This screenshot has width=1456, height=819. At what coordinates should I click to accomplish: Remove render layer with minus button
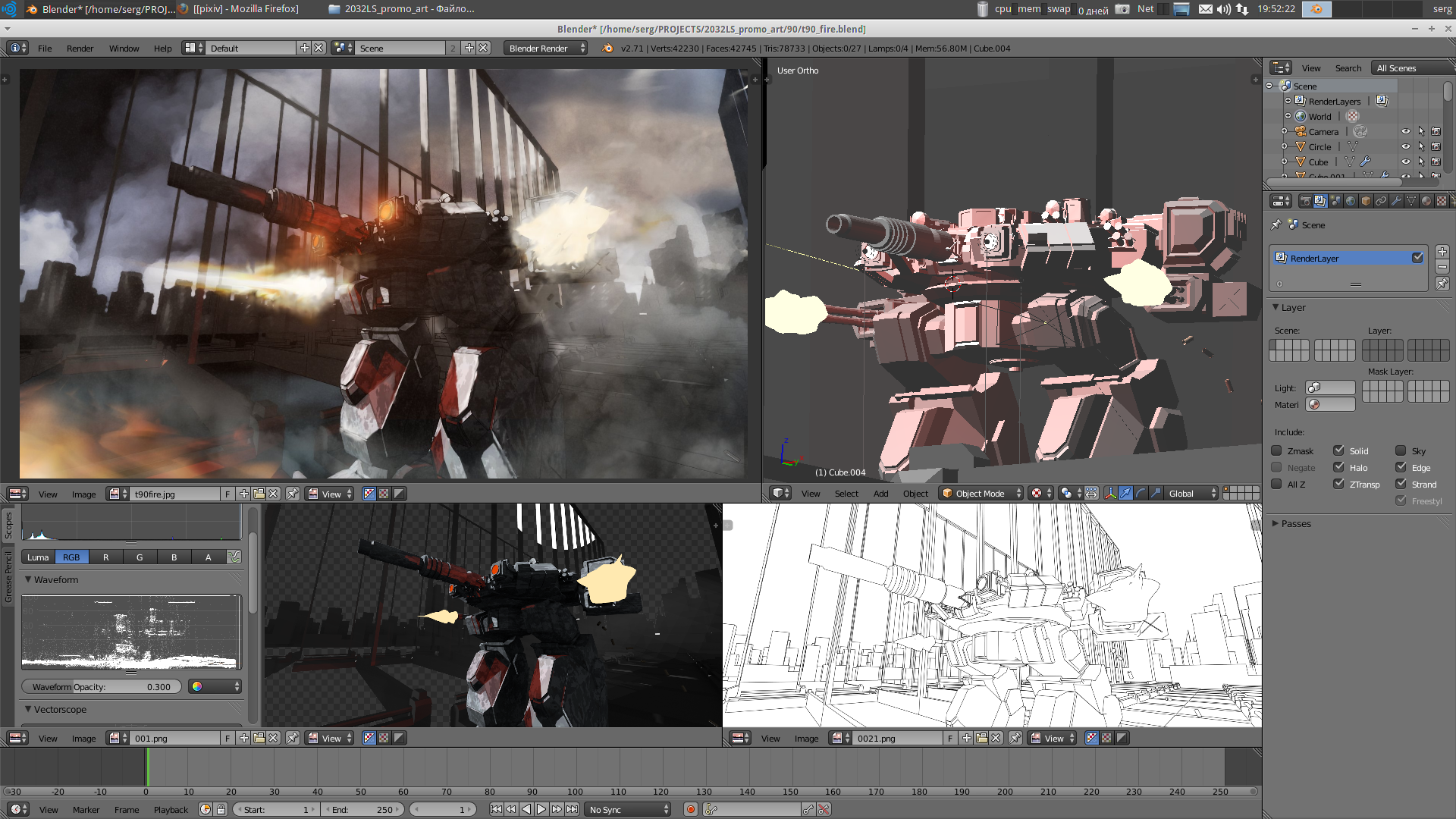1442,267
